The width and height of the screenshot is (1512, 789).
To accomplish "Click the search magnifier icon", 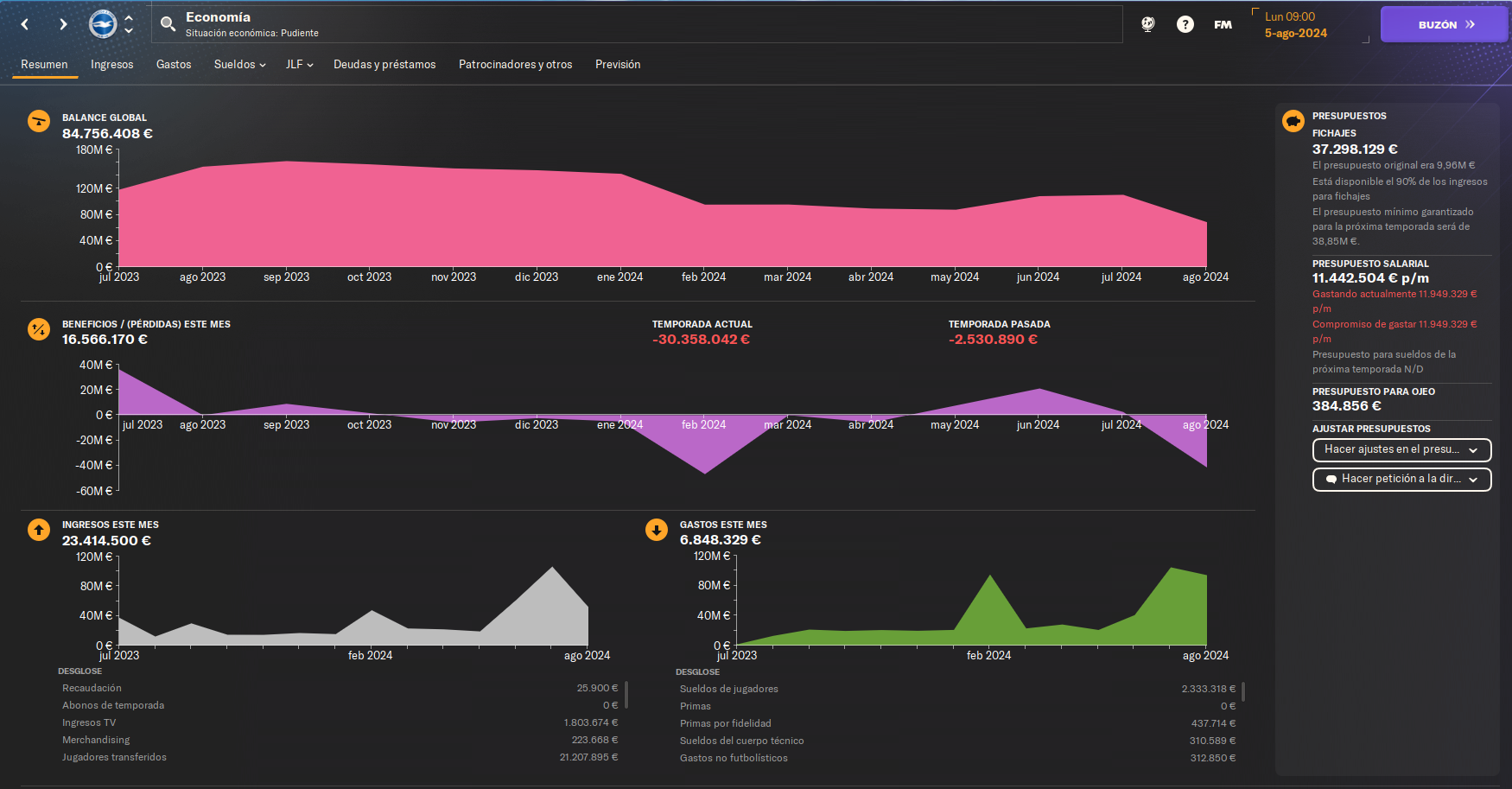I will pyautogui.click(x=168, y=24).
